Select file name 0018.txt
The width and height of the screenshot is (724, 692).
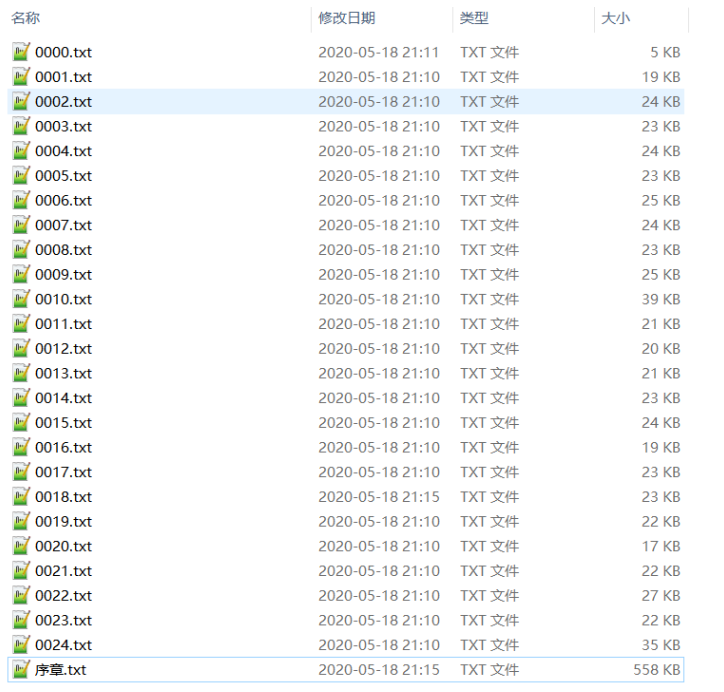63,497
